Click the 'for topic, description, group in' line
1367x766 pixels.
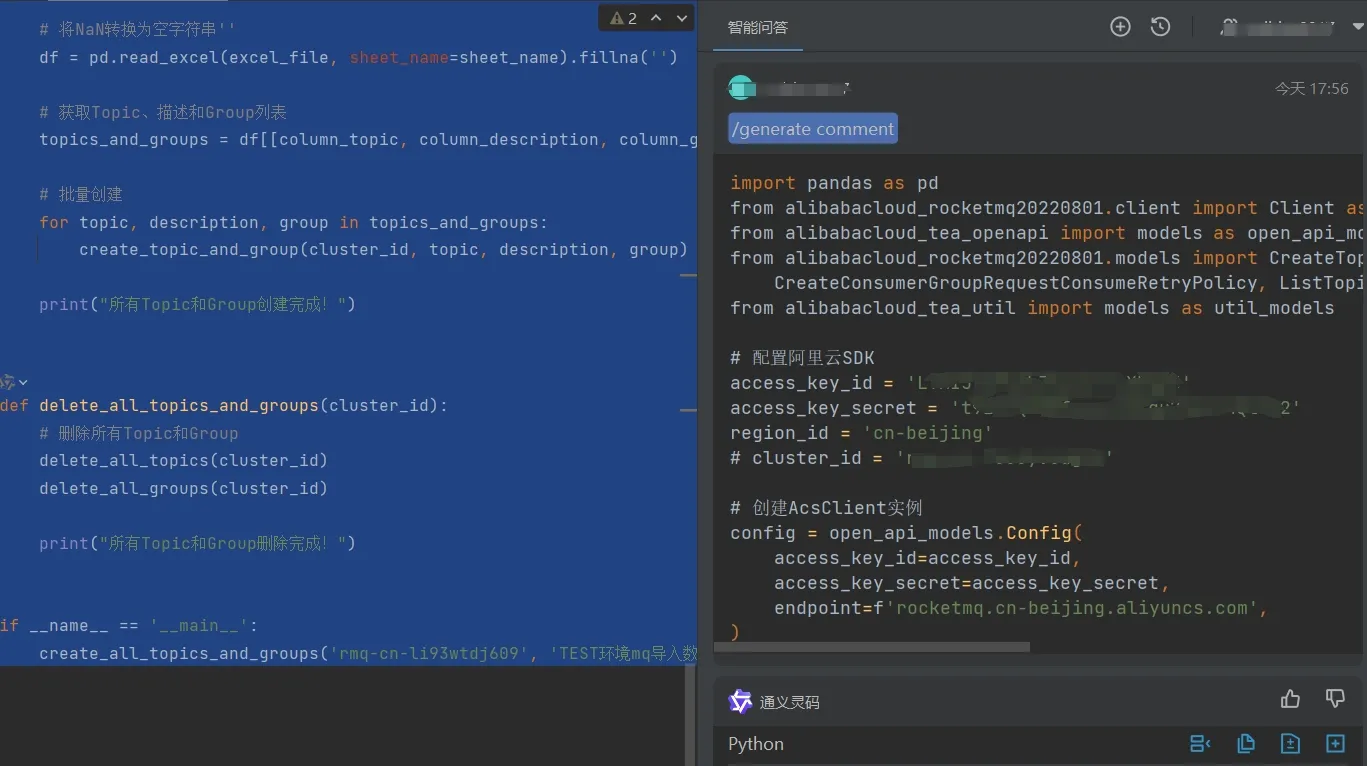point(293,222)
